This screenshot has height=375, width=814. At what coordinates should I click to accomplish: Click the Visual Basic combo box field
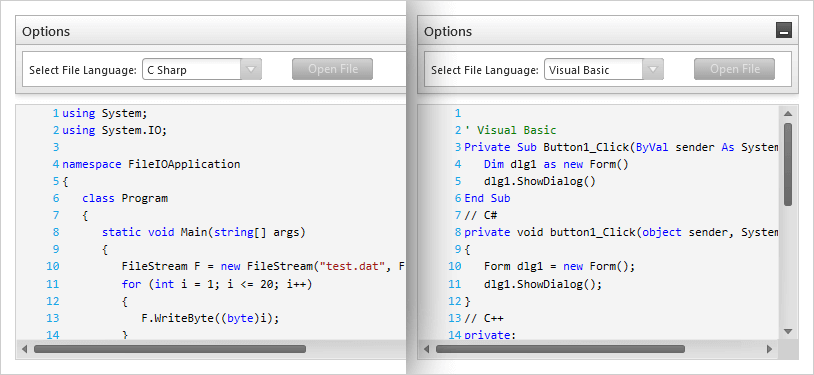pyautogui.click(x=604, y=70)
